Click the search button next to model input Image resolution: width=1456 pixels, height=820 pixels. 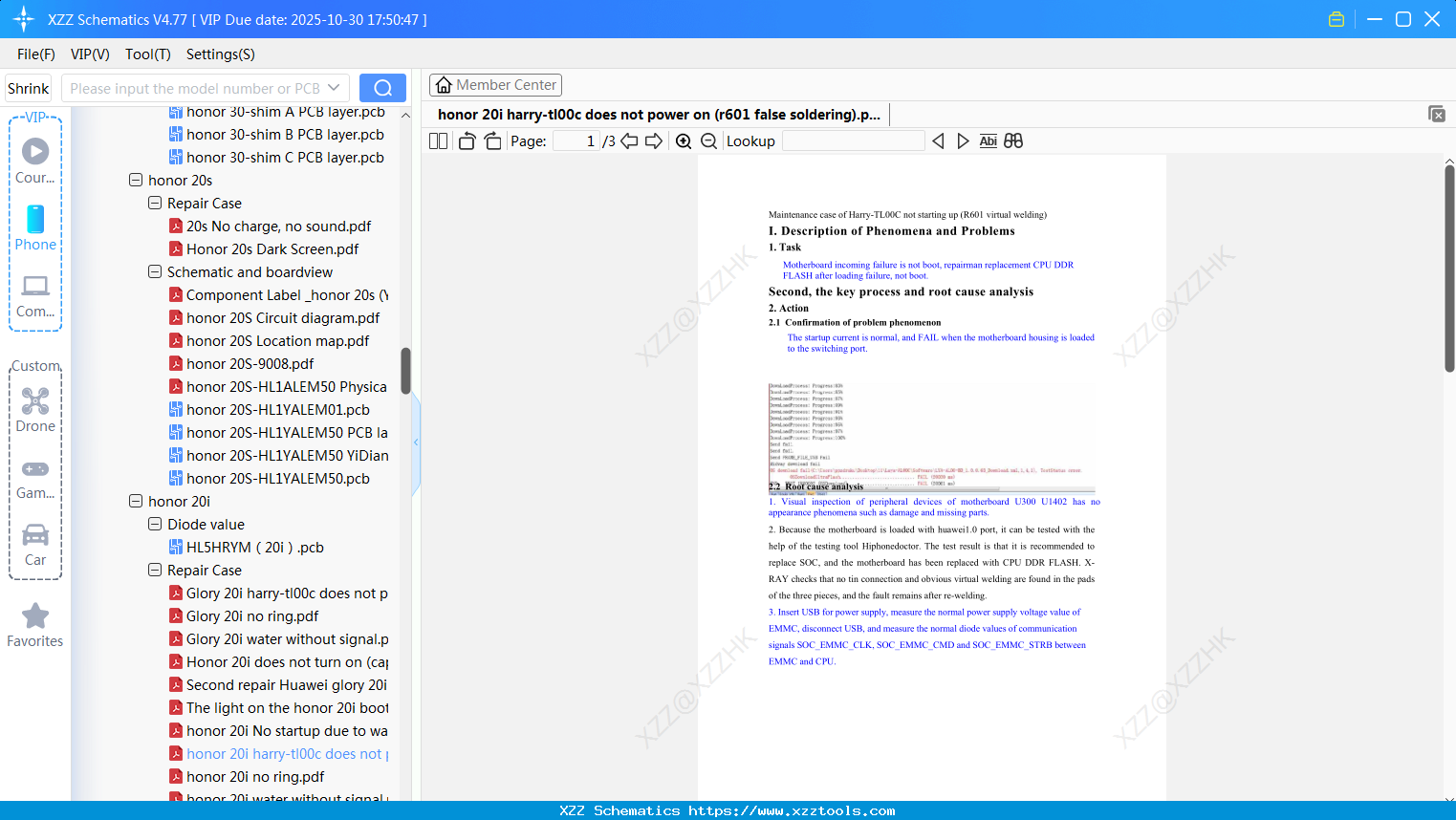pyautogui.click(x=382, y=88)
